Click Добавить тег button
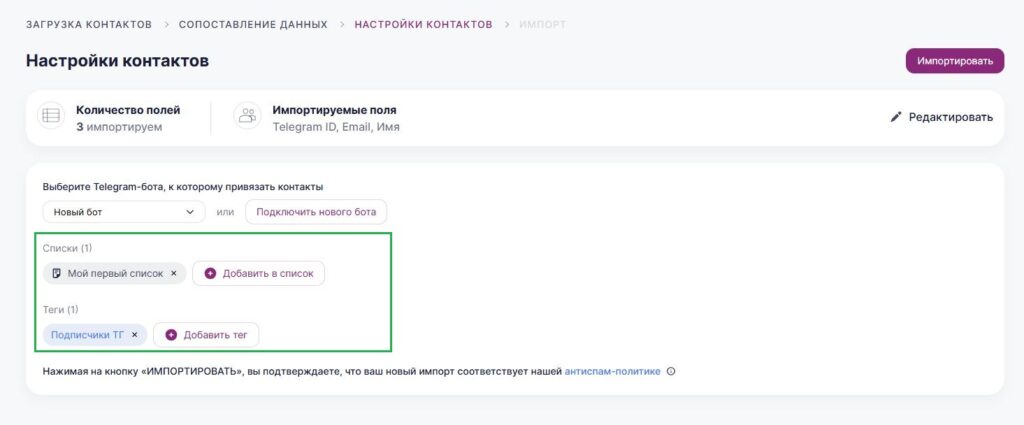The width and height of the screenshot is (1024, 425). point(206,335)
